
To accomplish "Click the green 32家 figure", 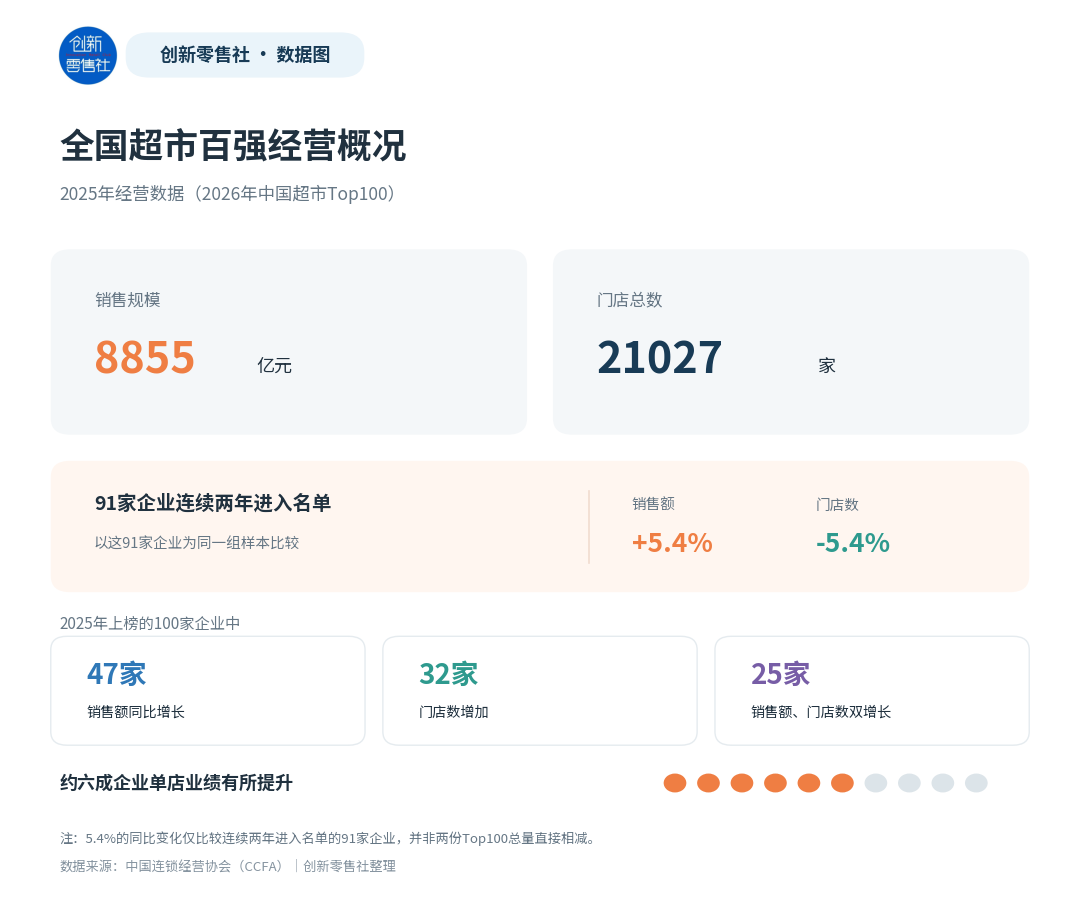I will [x=448, y=673].
